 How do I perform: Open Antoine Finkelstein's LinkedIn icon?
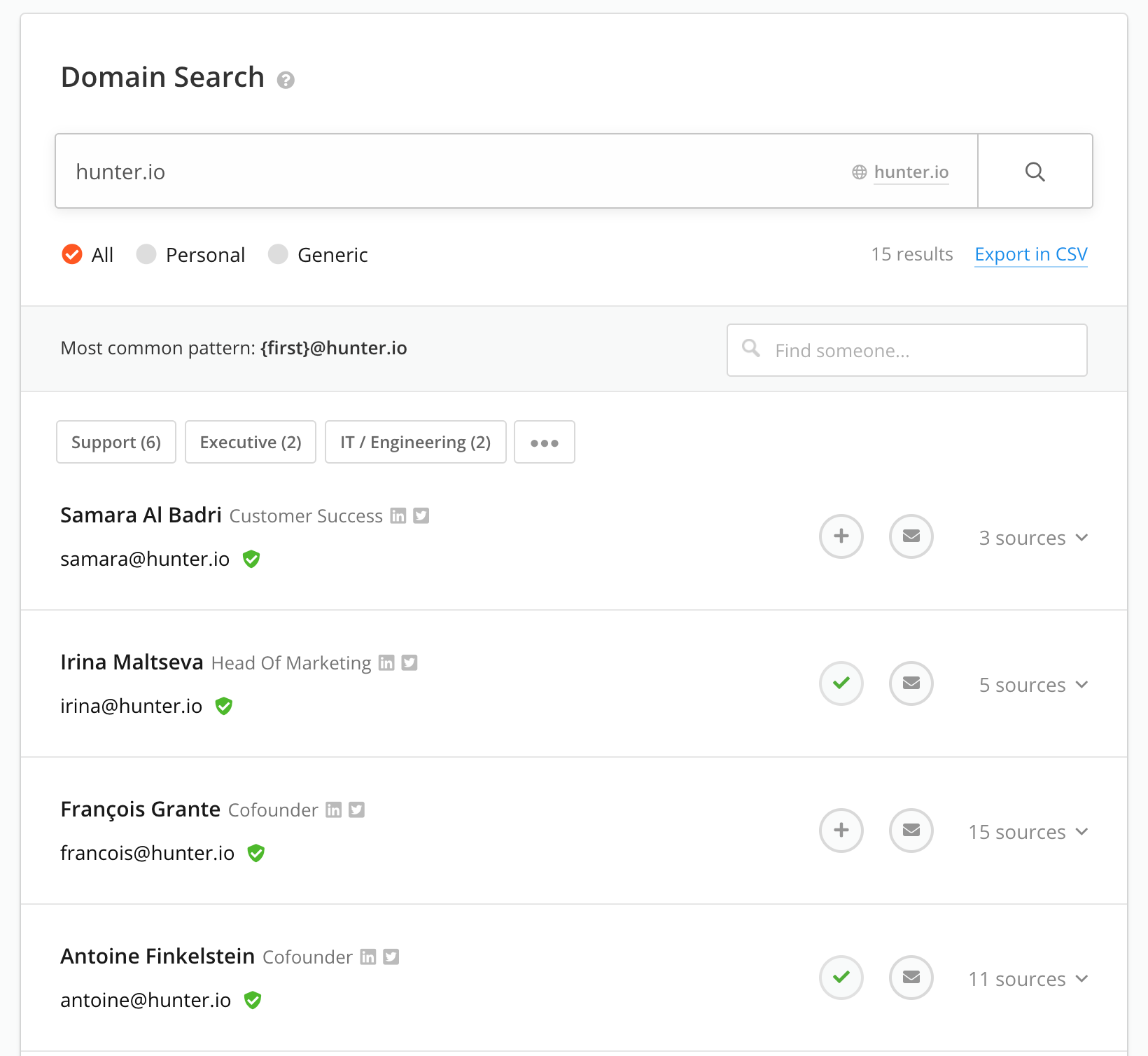pos(368,957)
